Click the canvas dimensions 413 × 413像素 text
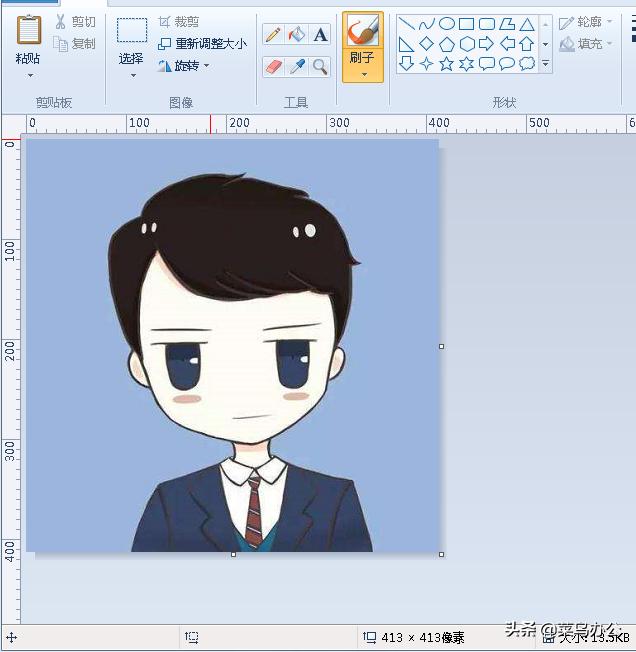The width and height of the screenshot is (636, 652). coord(423,637)
